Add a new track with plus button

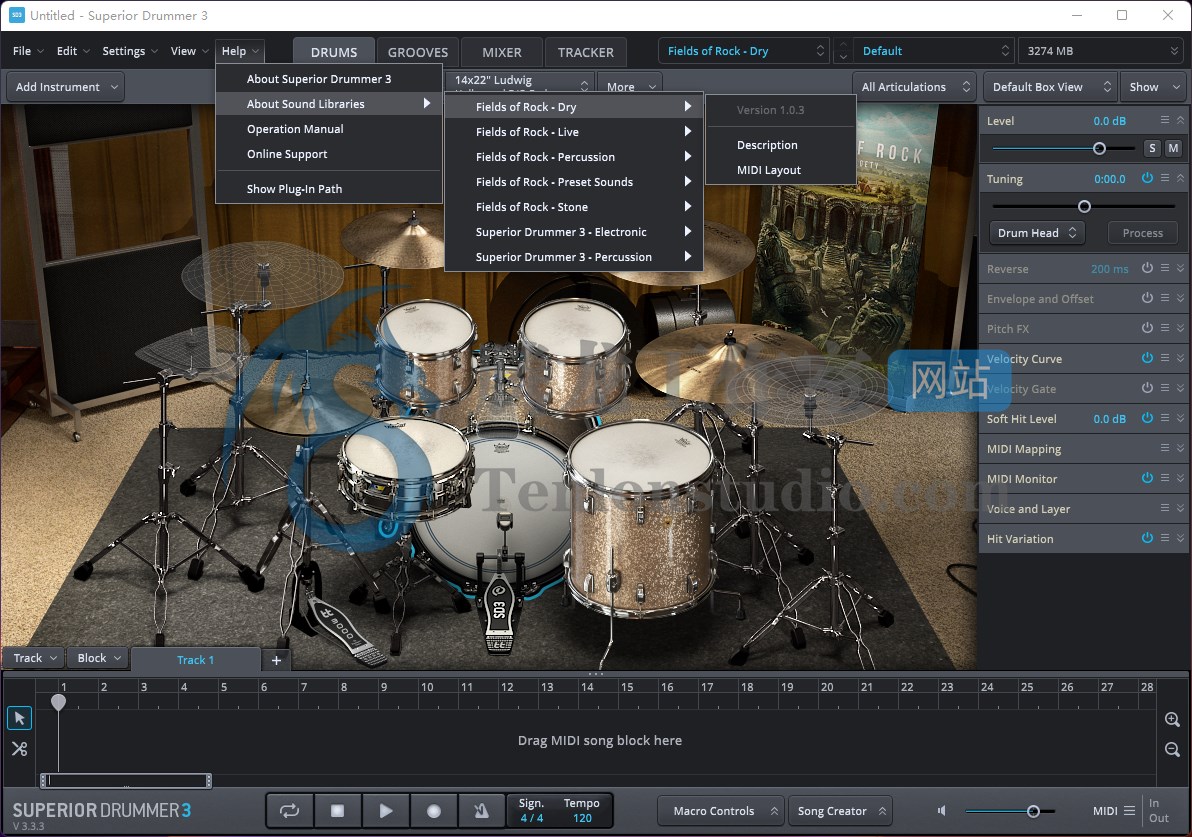click(277, 660)
